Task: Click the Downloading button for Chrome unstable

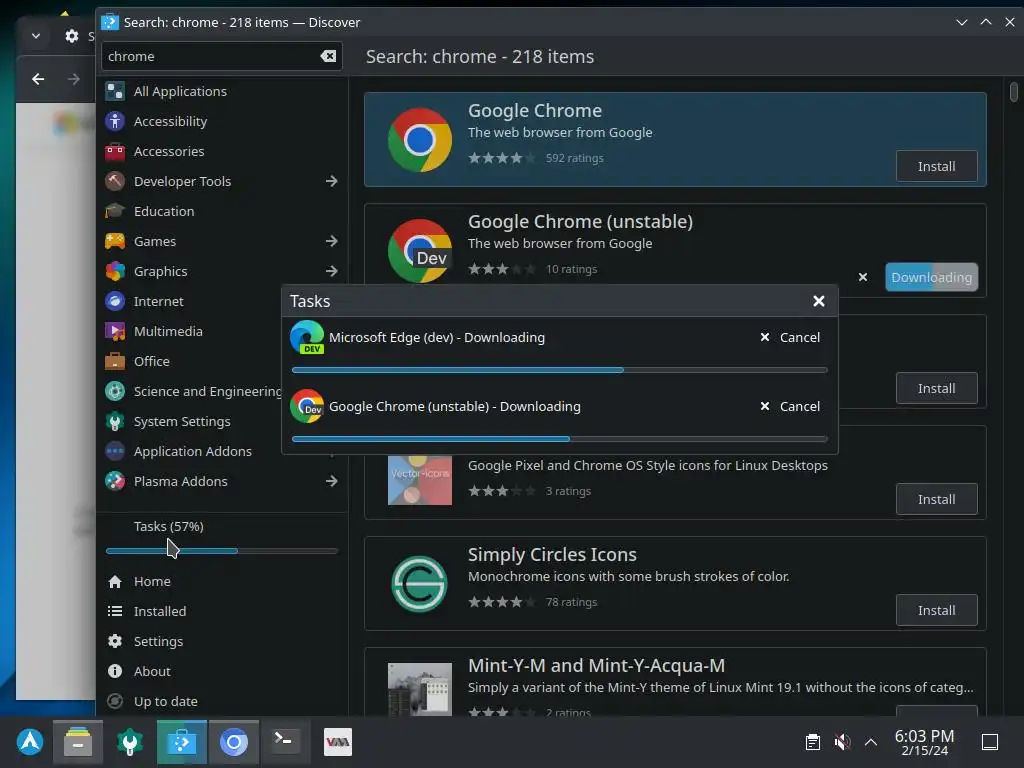Action: (x=931, y=278)
